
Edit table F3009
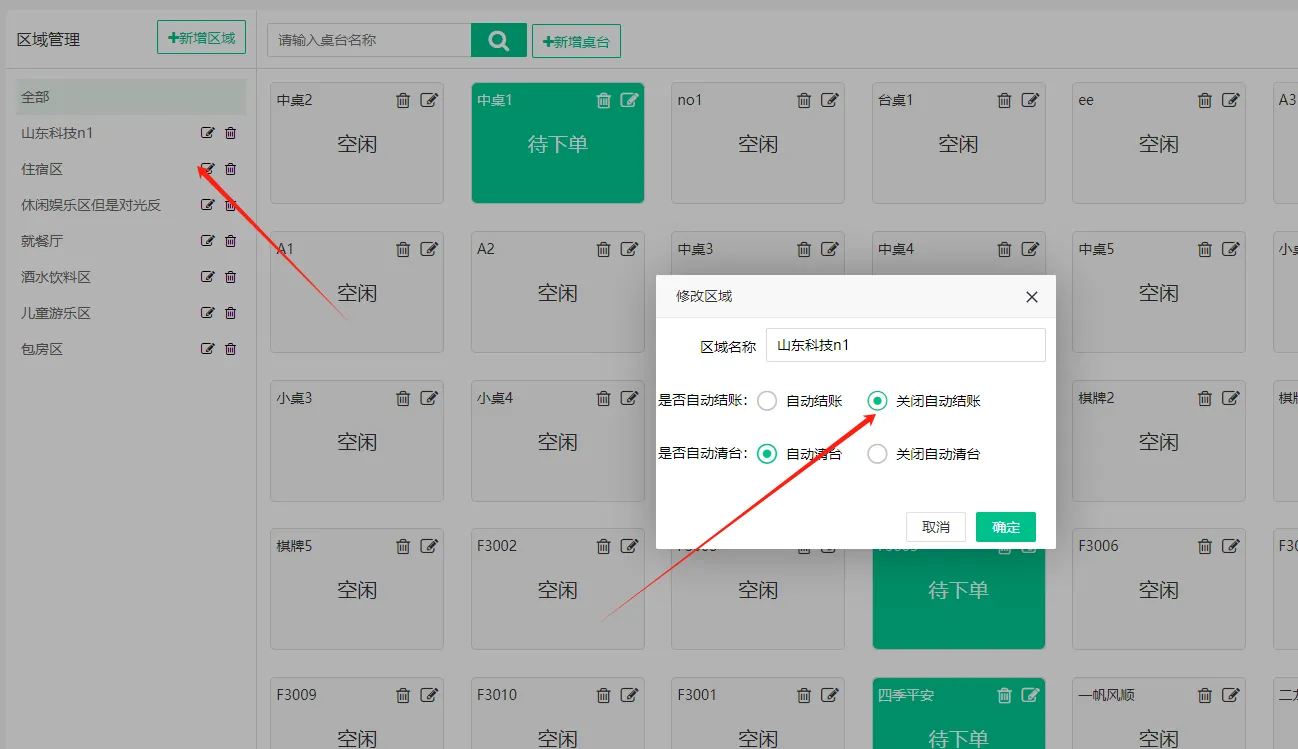pyautogui.click(x=429, y=695)
